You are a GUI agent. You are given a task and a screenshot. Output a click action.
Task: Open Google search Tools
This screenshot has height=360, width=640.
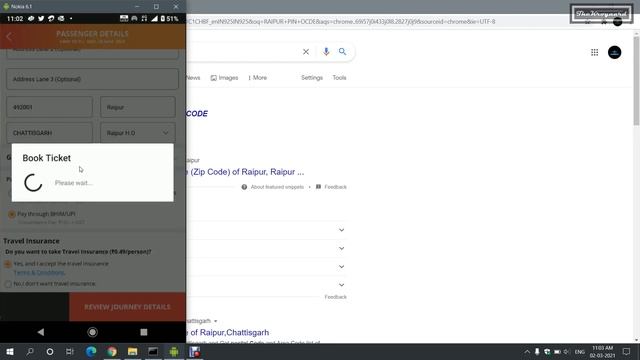tap(339, 78)
